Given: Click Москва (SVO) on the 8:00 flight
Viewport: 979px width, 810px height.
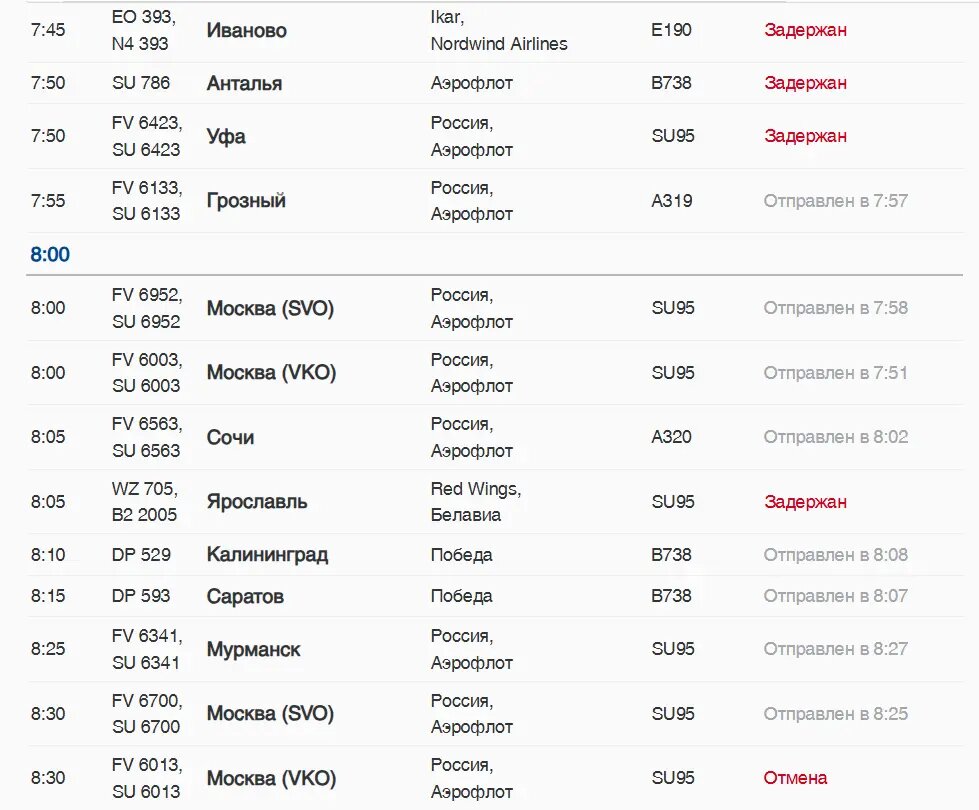Looking at the screenshot, I should pyautogui.click(x=270, y=308).
